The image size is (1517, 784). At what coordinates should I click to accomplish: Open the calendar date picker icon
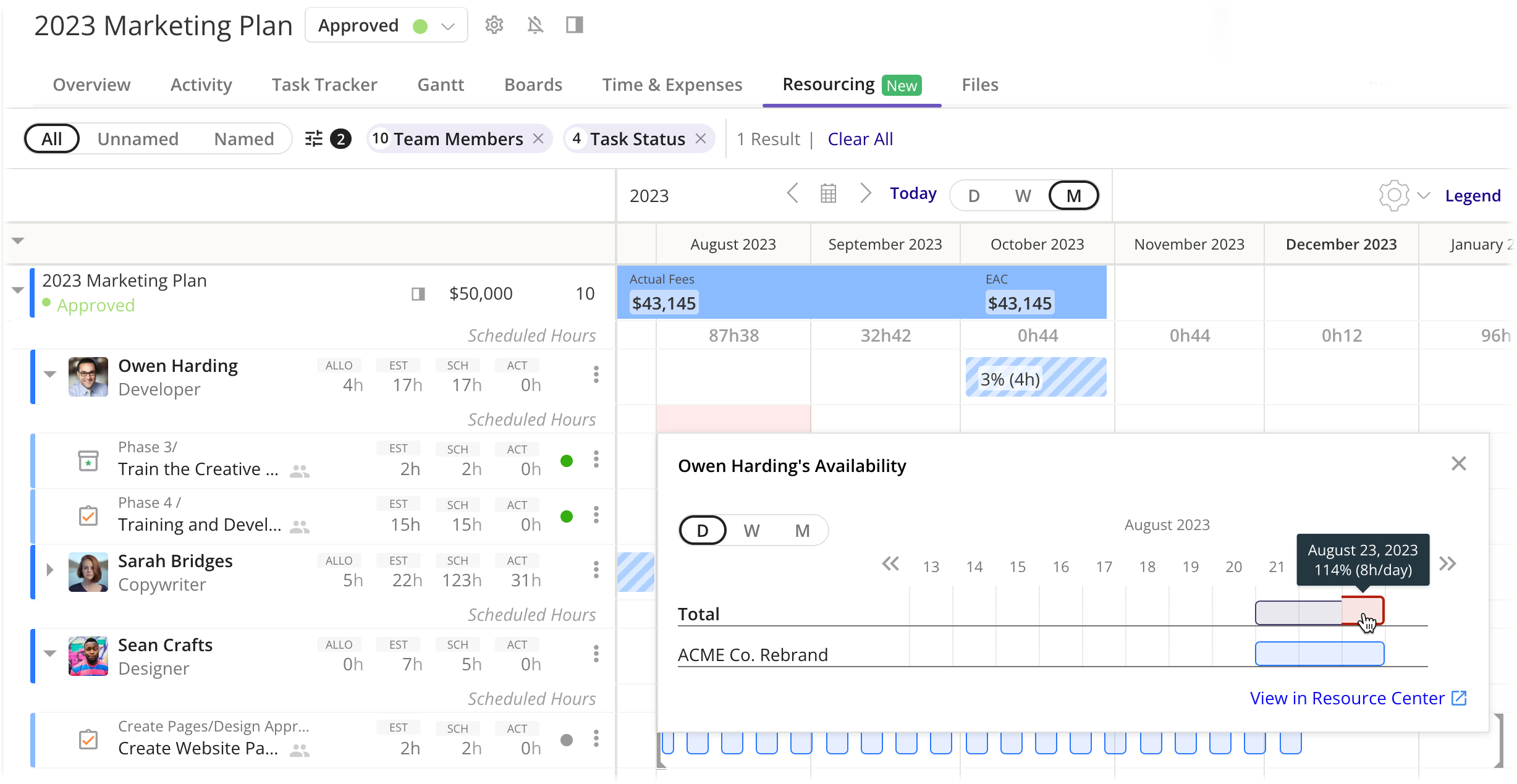(828, 194)
